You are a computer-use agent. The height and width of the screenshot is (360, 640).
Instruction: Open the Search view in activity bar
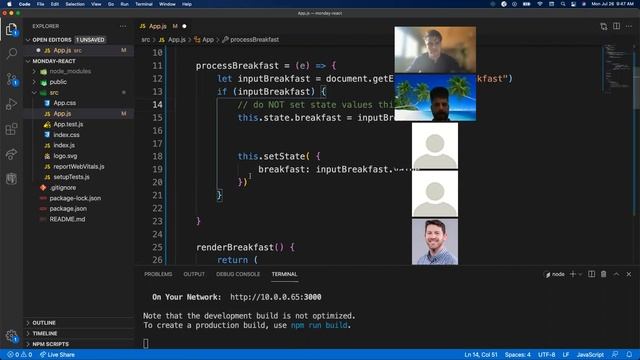coord(11,53)
